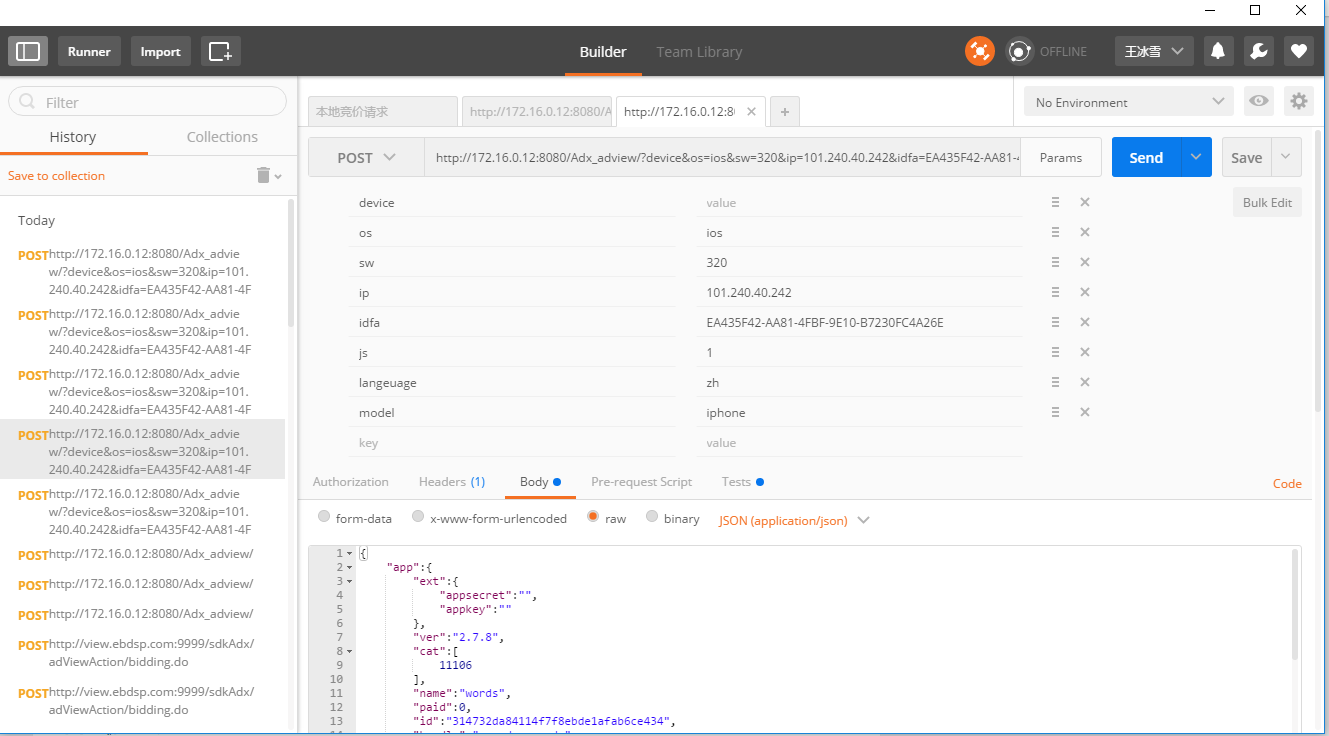
Task: Click the JSON editor vertical scrollbar
Action: pos(1296,604)
